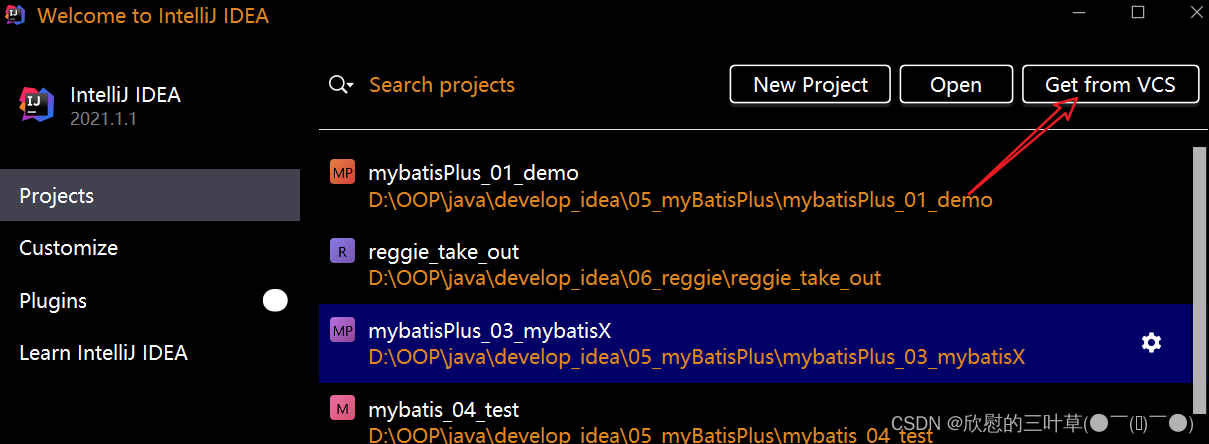Click the IntelliJ icon in title bar
This screenshot has width=1209, height=444.
point(15,15)
